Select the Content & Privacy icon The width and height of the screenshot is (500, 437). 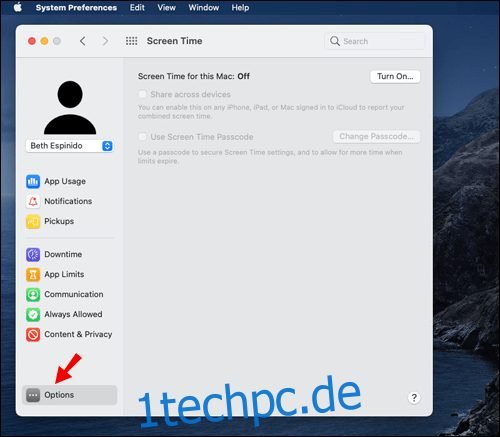point(33,334)
